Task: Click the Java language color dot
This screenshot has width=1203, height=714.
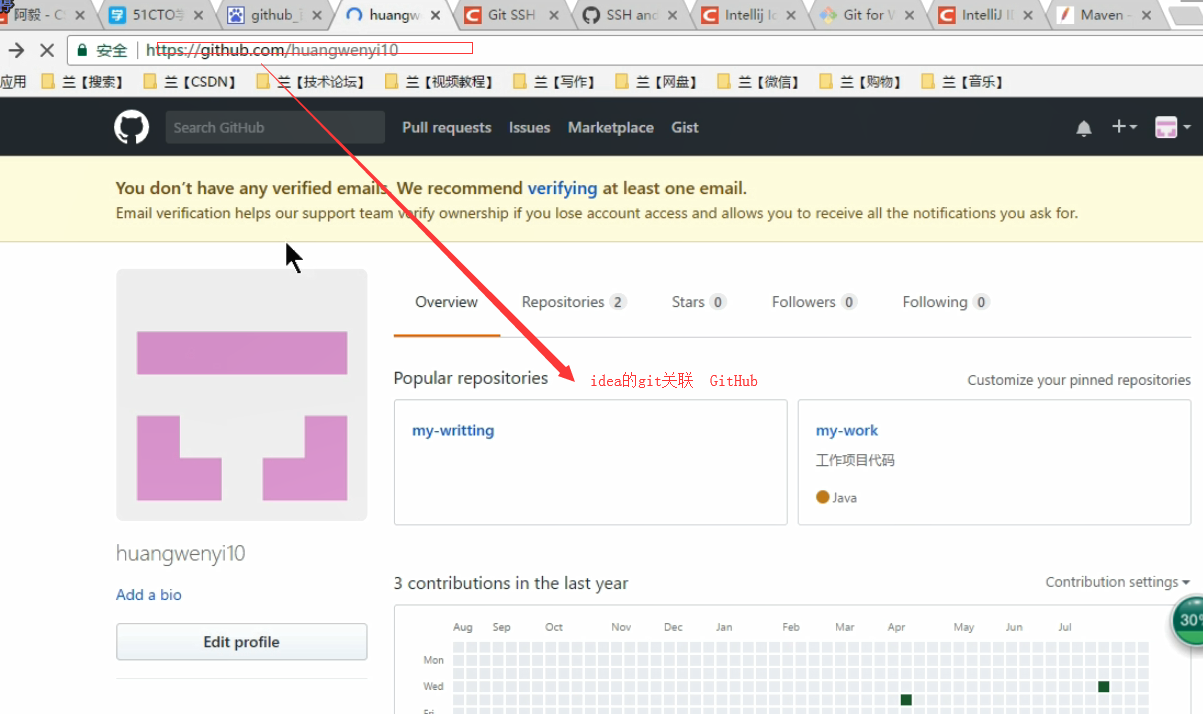Action: click(823, 497)
